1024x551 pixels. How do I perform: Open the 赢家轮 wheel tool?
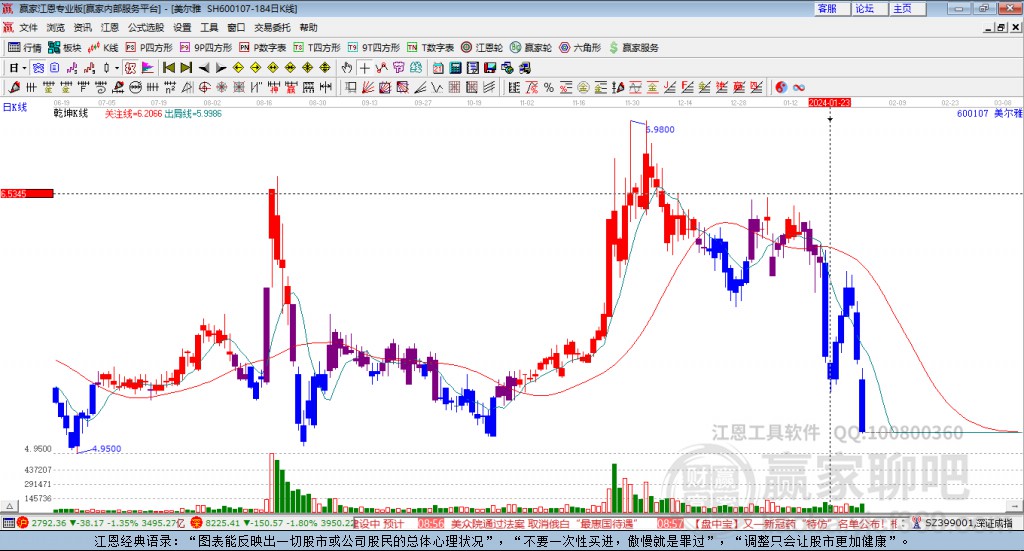click(x=531, y=48)
